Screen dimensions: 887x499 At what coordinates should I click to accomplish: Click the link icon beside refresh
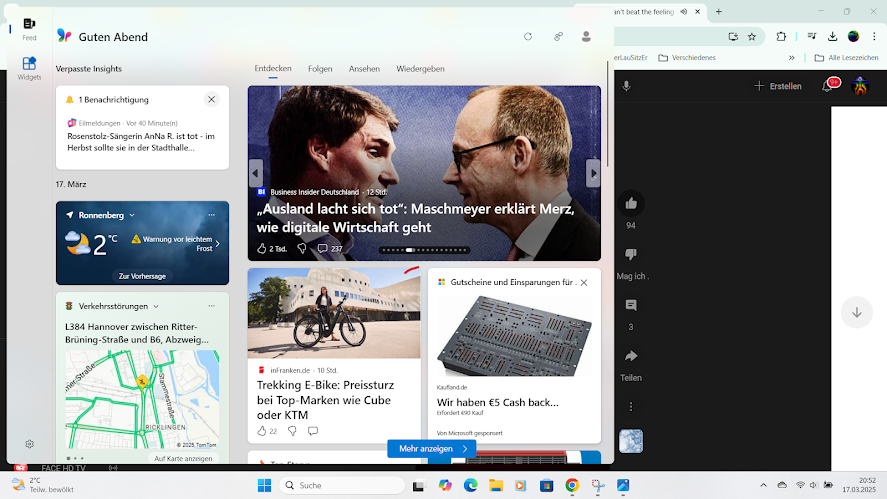click(558, 37)
